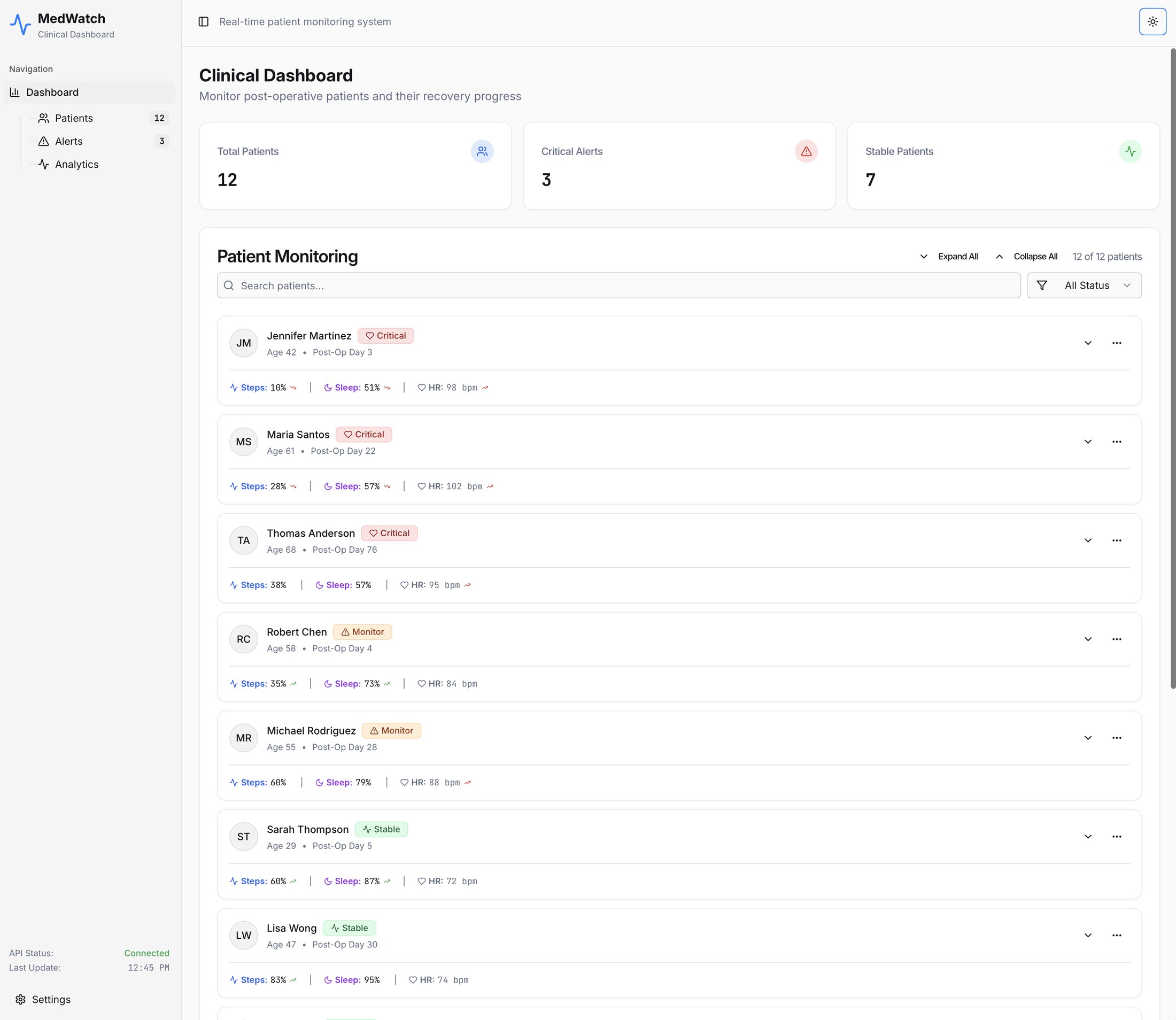Click Robert Chen's Monitor badge

pyautogui.click(x=362, y=632)
